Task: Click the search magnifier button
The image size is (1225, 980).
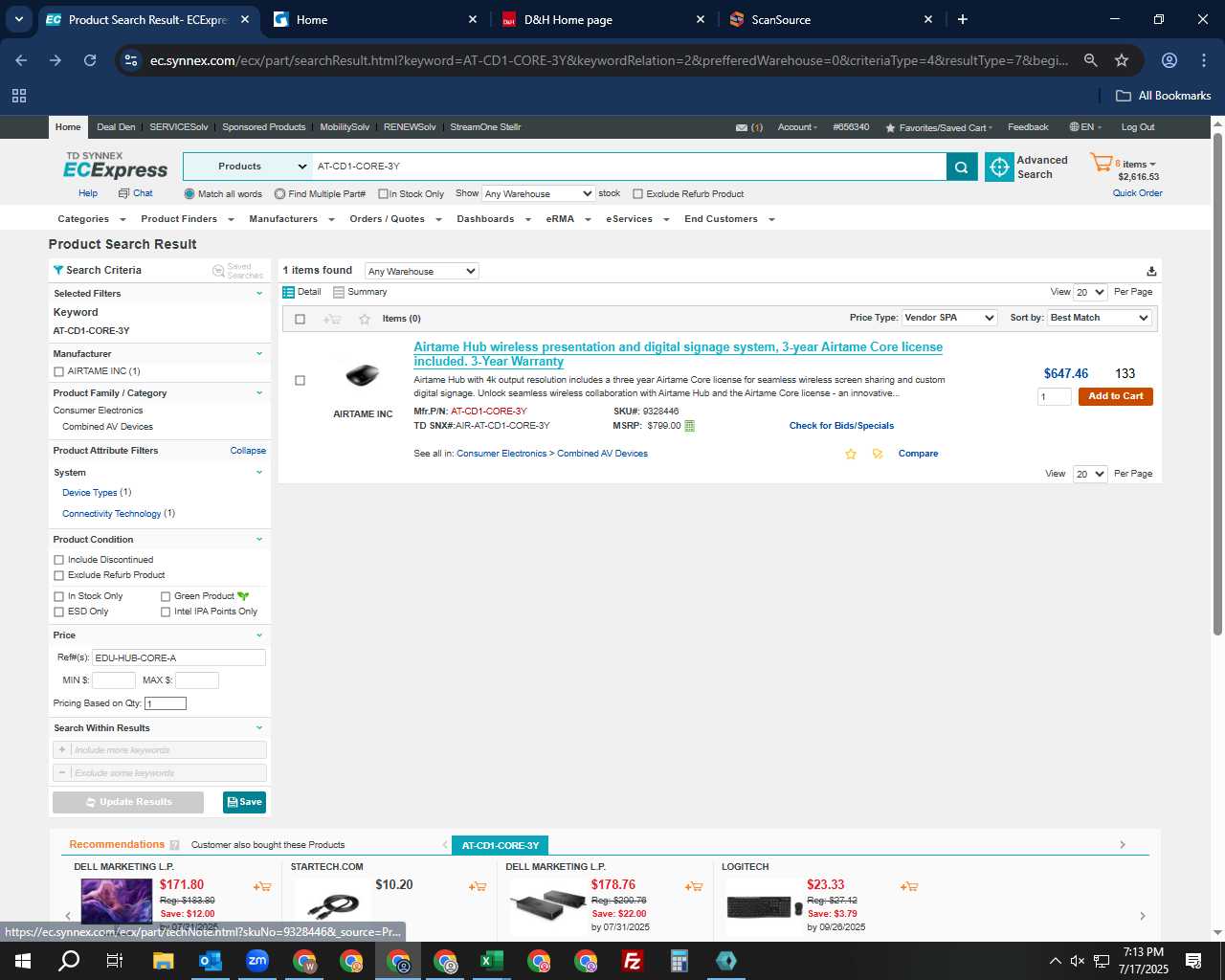Action: [961, 167]
